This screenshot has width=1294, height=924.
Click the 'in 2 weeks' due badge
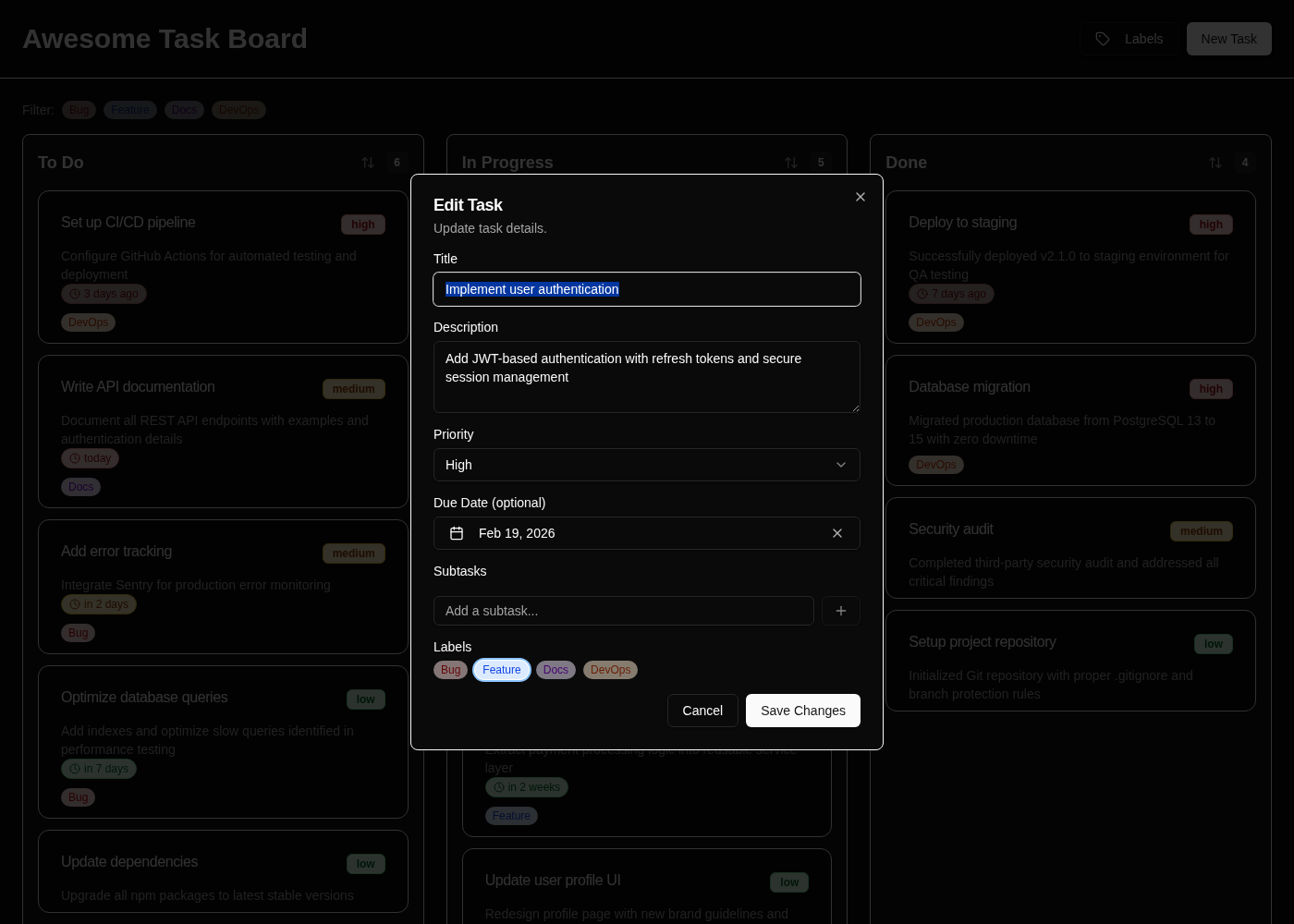(x=527, y=787)
